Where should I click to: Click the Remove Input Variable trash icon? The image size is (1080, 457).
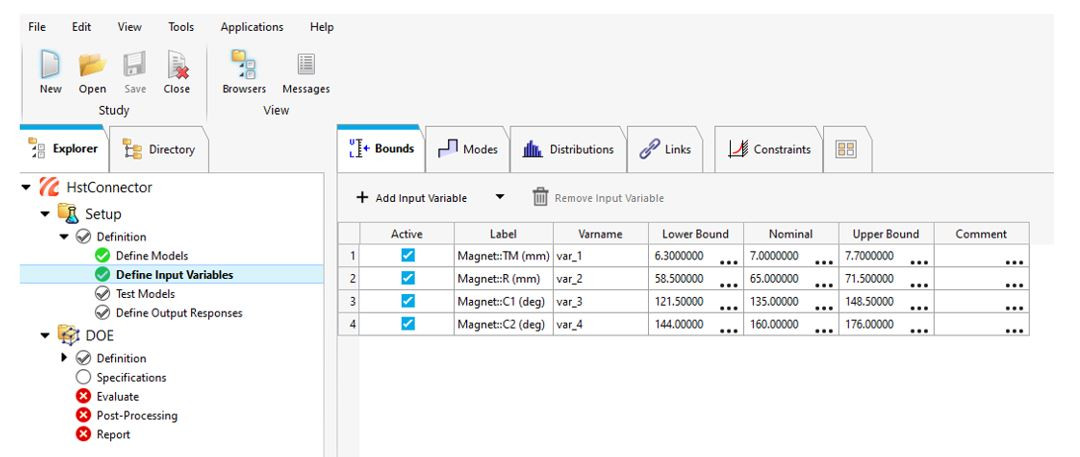[x=540, y=198]
